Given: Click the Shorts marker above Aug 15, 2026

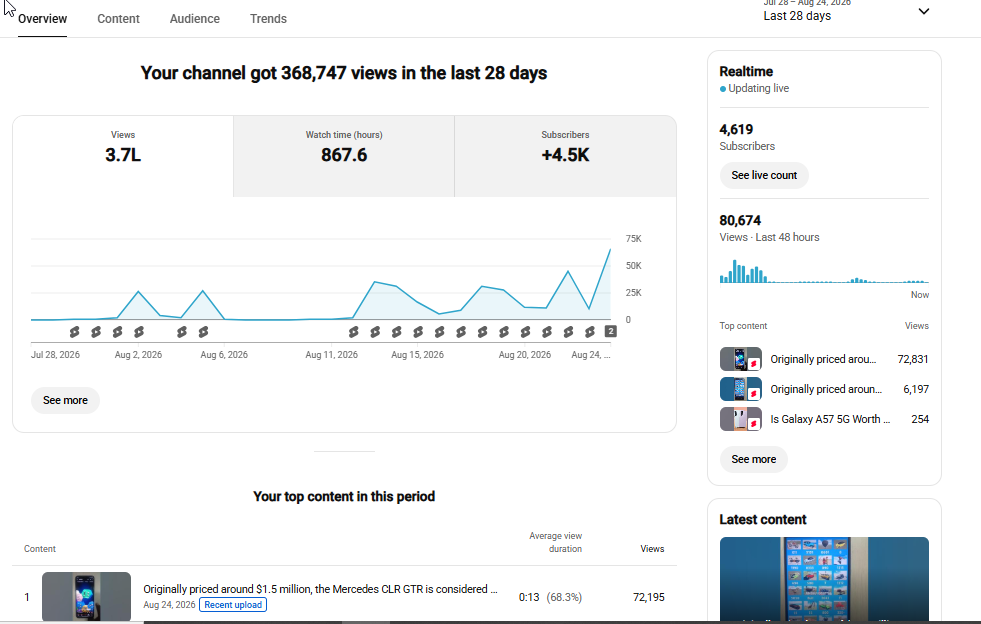Looking at the screenshot, I should pos(418,332).
